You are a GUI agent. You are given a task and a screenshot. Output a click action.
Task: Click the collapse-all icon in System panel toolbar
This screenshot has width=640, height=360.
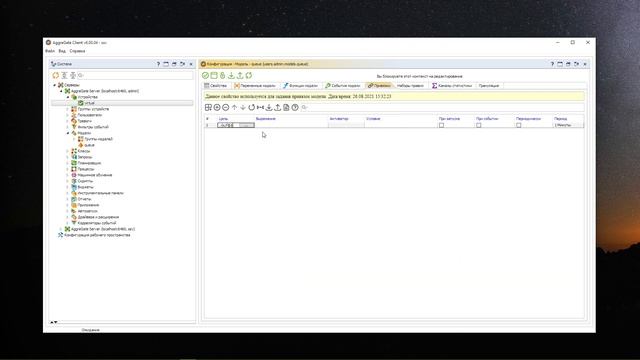pyautogui.click(x=73, y=75)
